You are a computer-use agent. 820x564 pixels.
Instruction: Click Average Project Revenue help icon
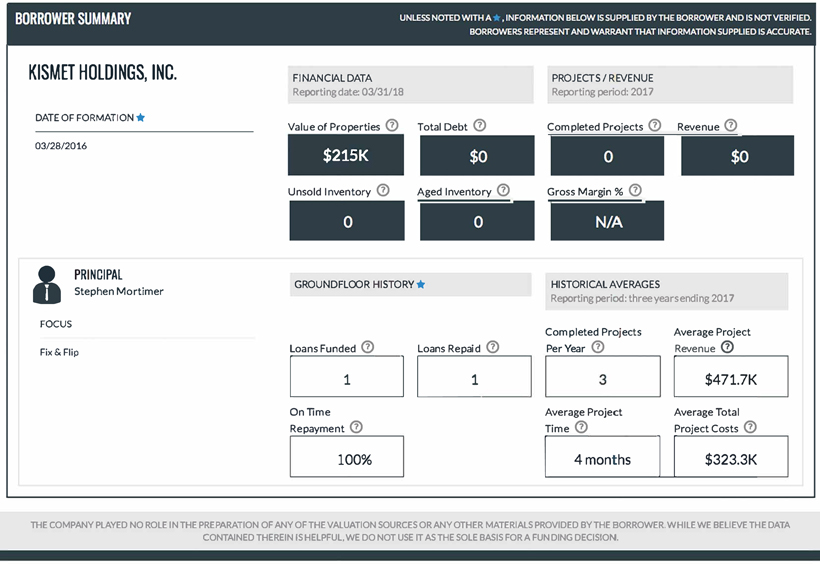(727, 347)
